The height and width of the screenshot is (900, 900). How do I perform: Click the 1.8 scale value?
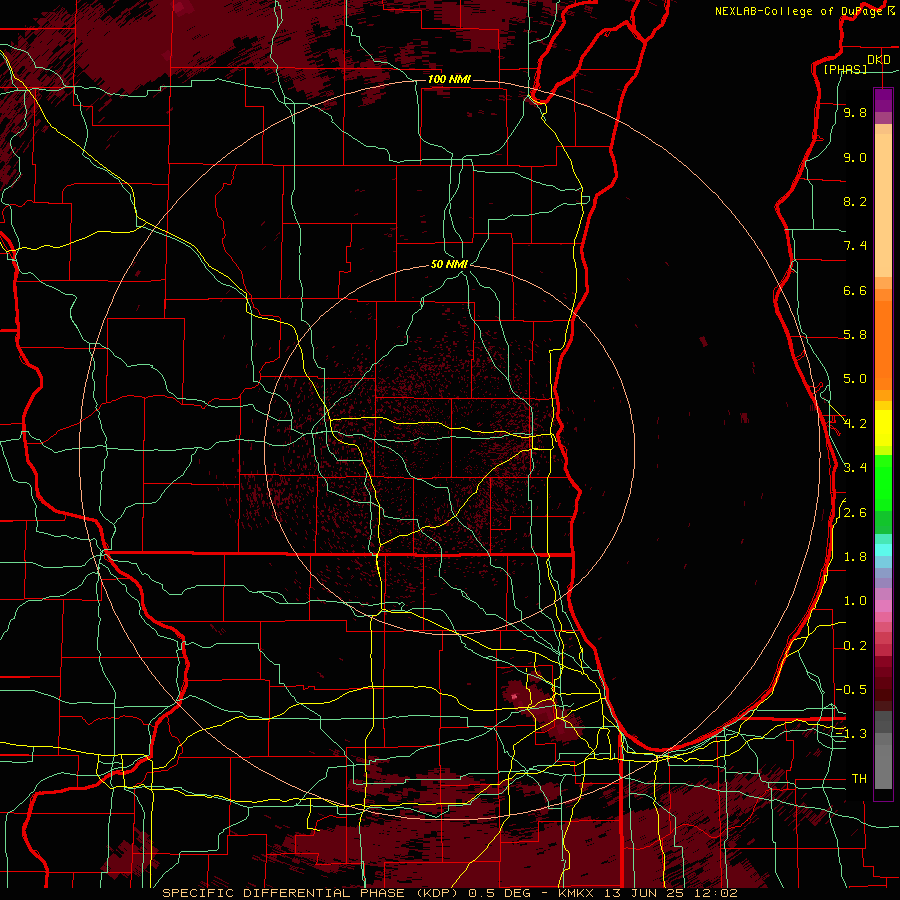855,557
